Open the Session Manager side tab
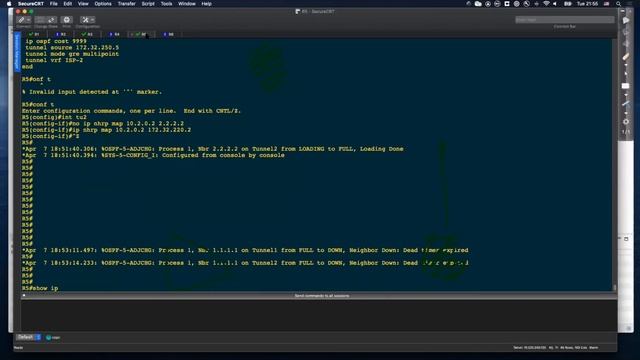This screenshot has height=360, width=640. pyautogui.click(x=17, y=52)
